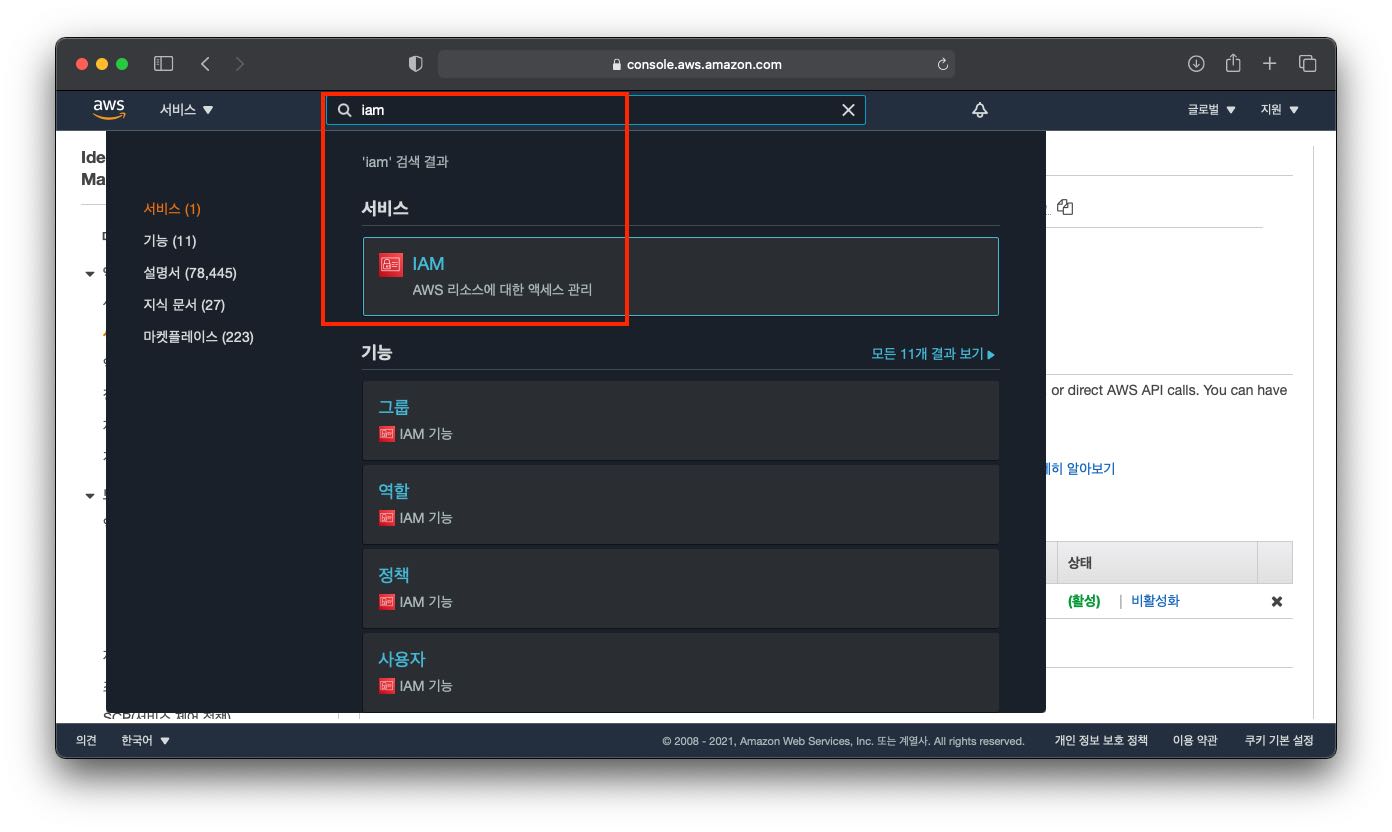Select the 마켓플레이스 (223) filter
The width and height of the screenshot is (1392, 832).
198,337
